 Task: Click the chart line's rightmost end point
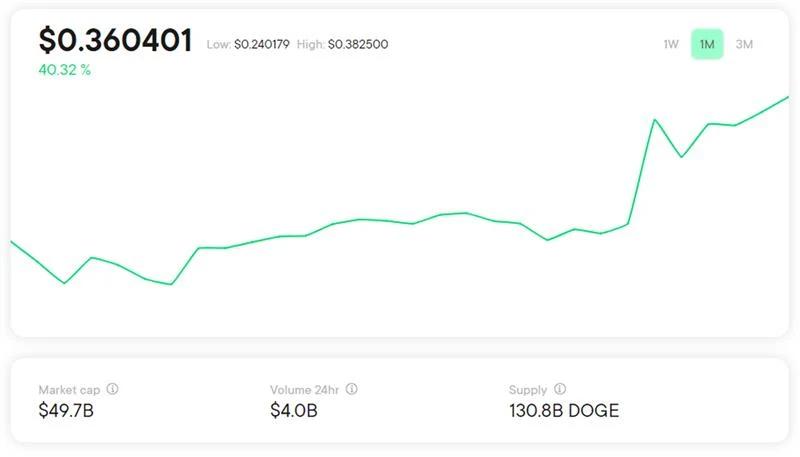point(788,97)
